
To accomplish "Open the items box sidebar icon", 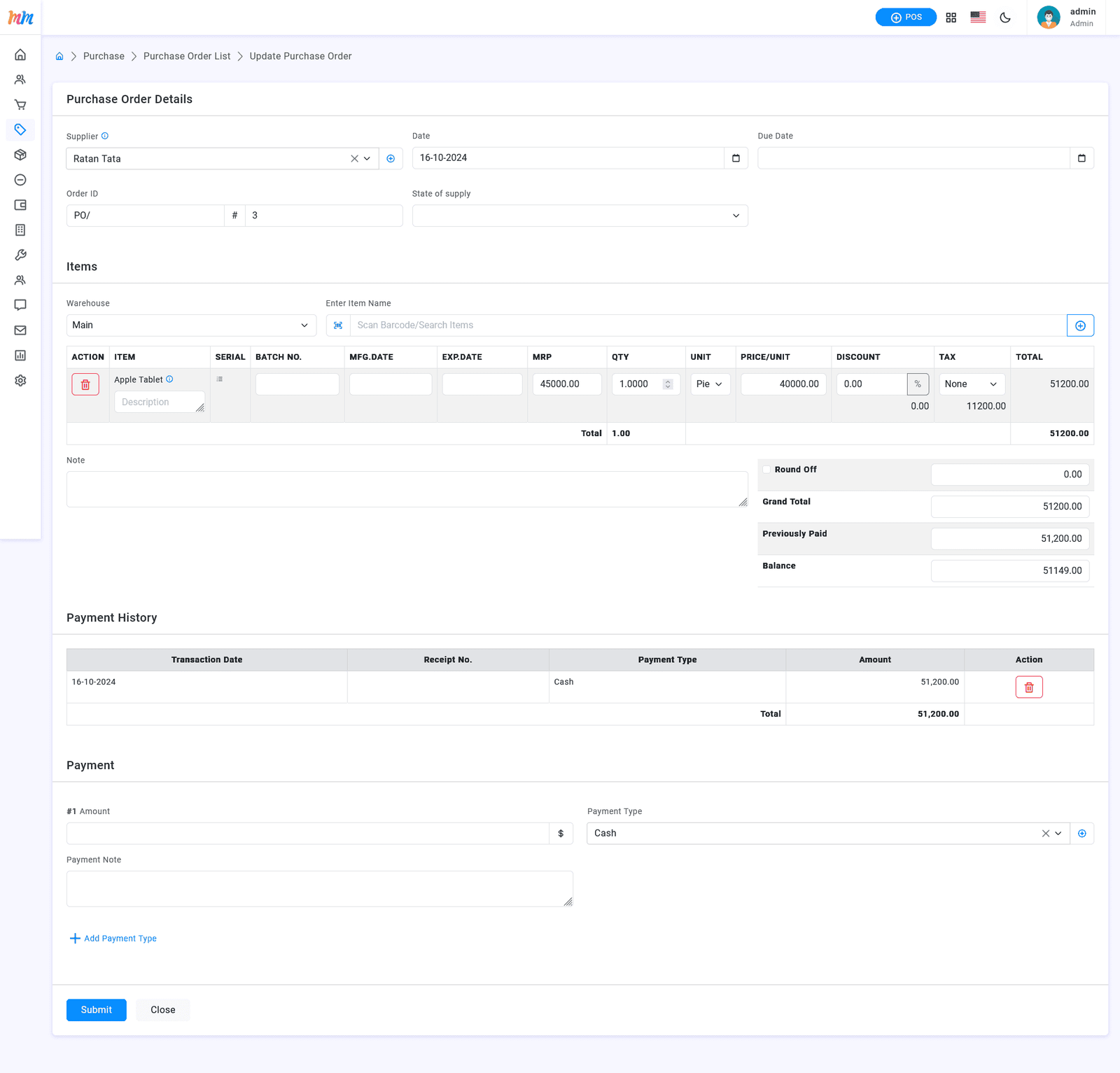I will 20,155.
